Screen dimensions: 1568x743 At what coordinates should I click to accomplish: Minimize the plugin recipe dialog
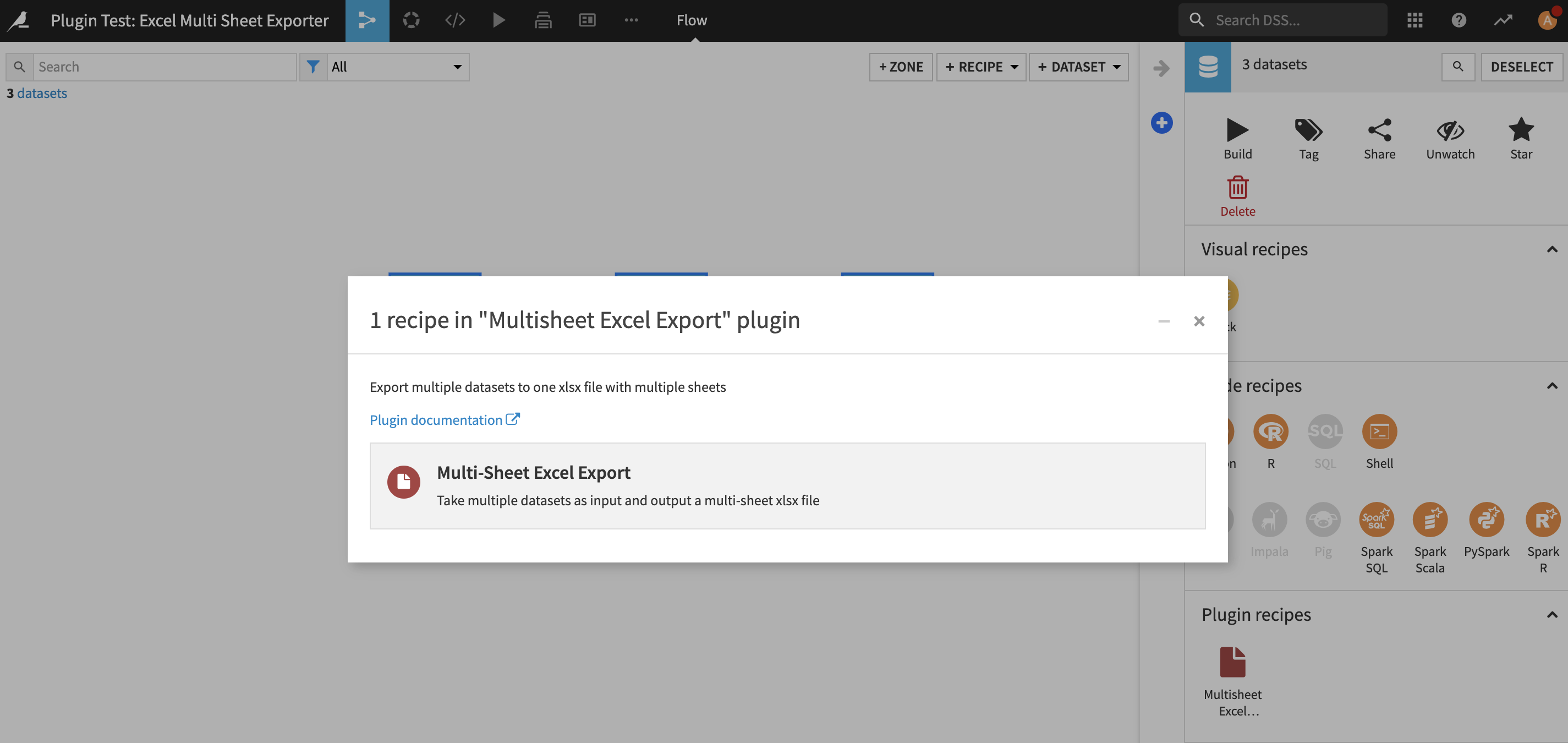[1163, 321]
